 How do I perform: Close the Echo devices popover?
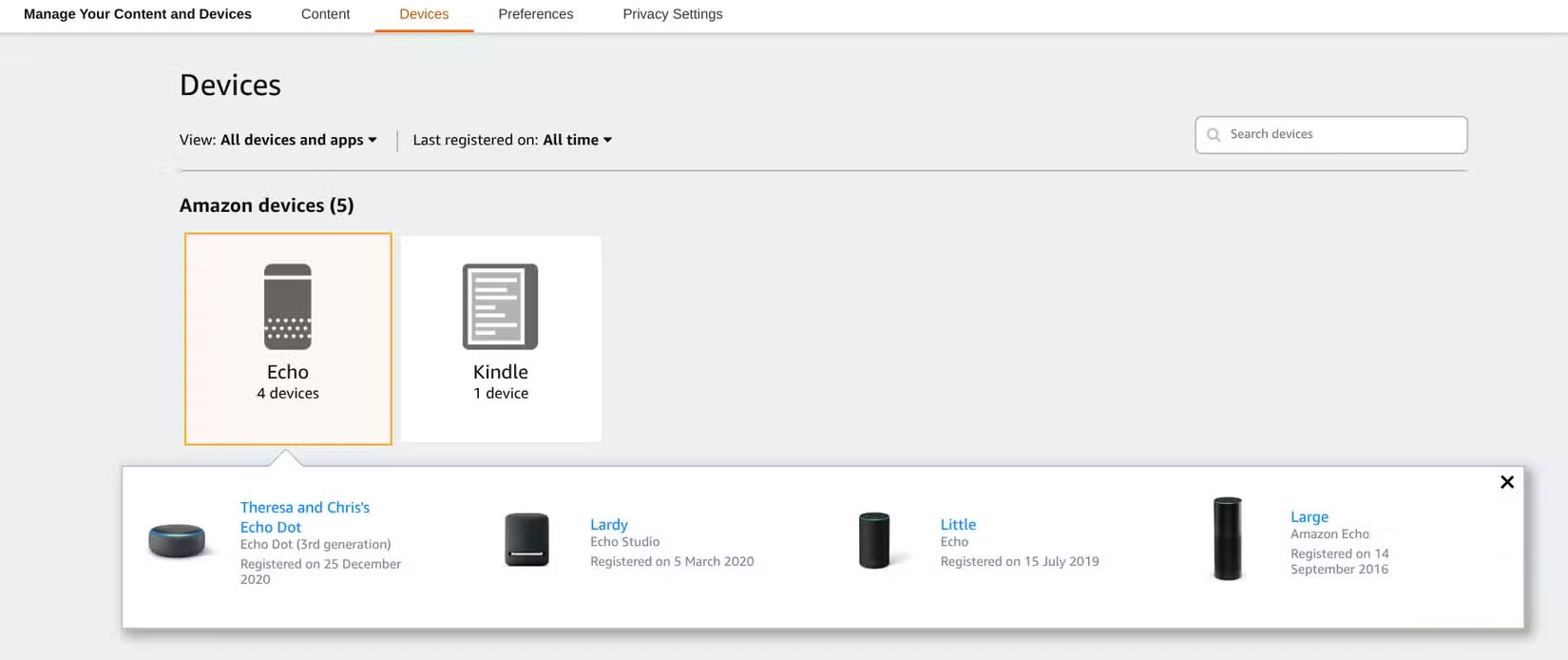[1507, 482]
